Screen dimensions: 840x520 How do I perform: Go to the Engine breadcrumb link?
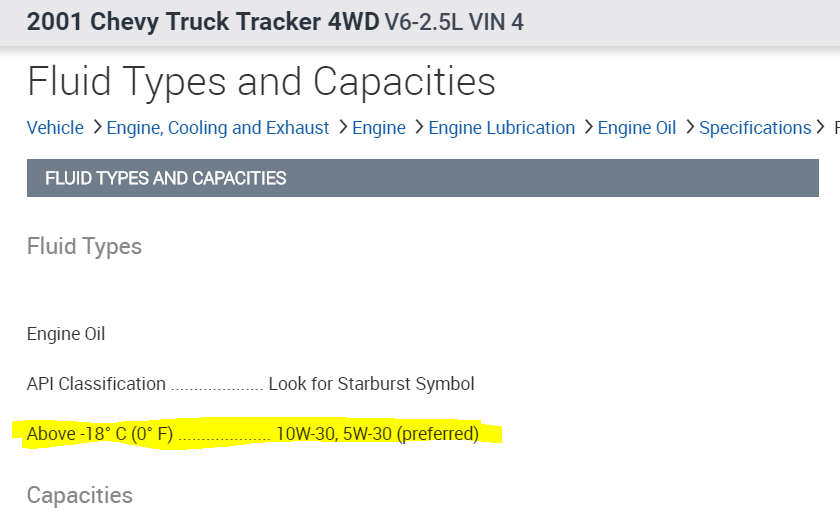(379, 128)
